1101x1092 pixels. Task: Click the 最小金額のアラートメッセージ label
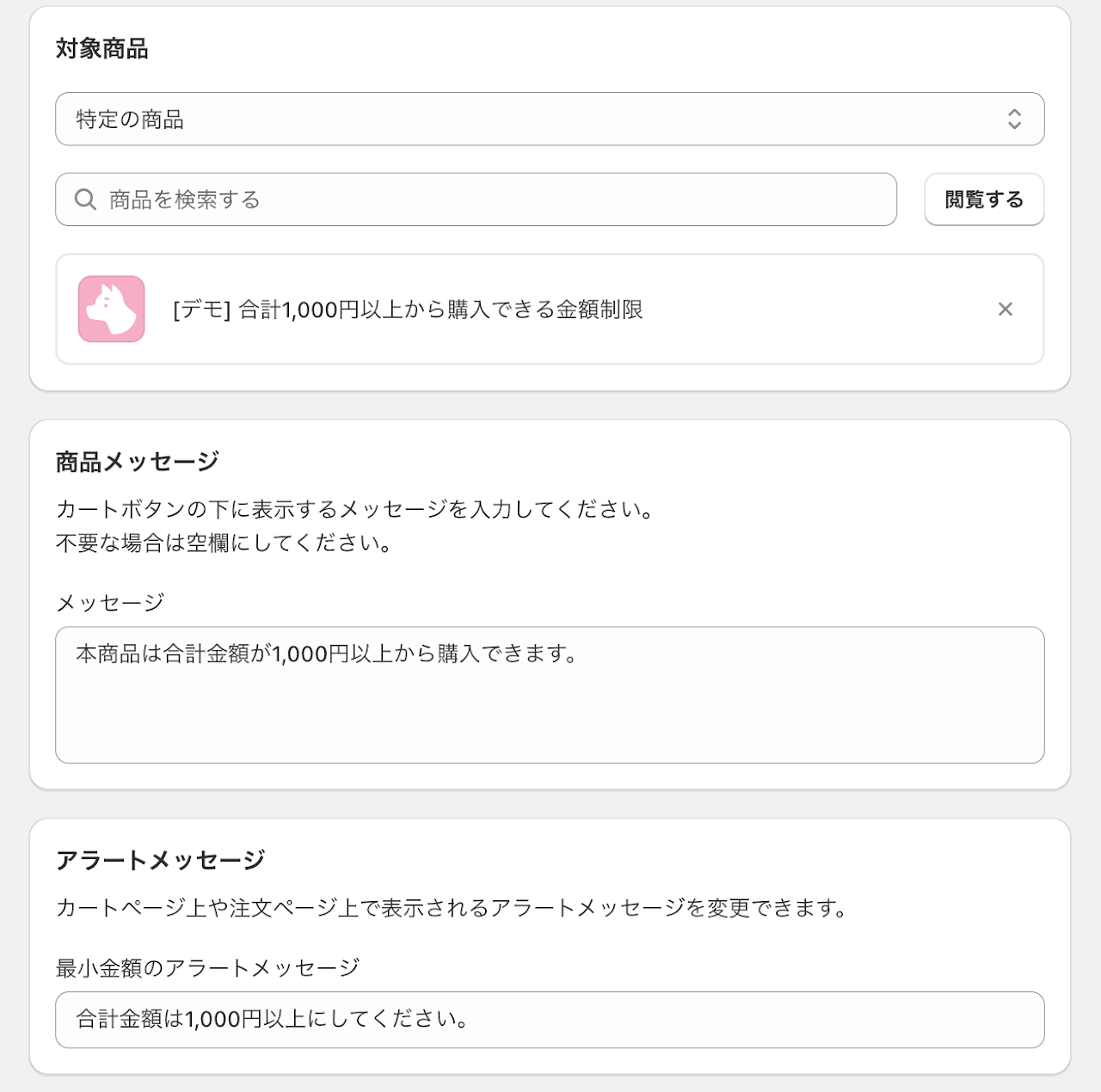tap(207, 968)
